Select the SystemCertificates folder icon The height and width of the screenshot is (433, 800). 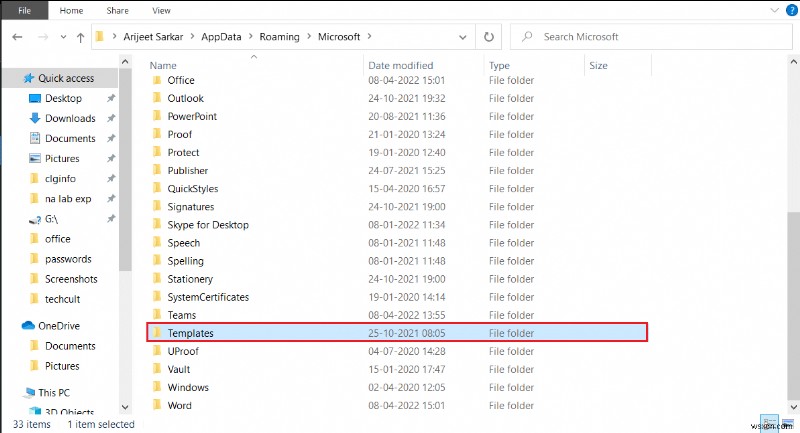[x=157, y=297]
